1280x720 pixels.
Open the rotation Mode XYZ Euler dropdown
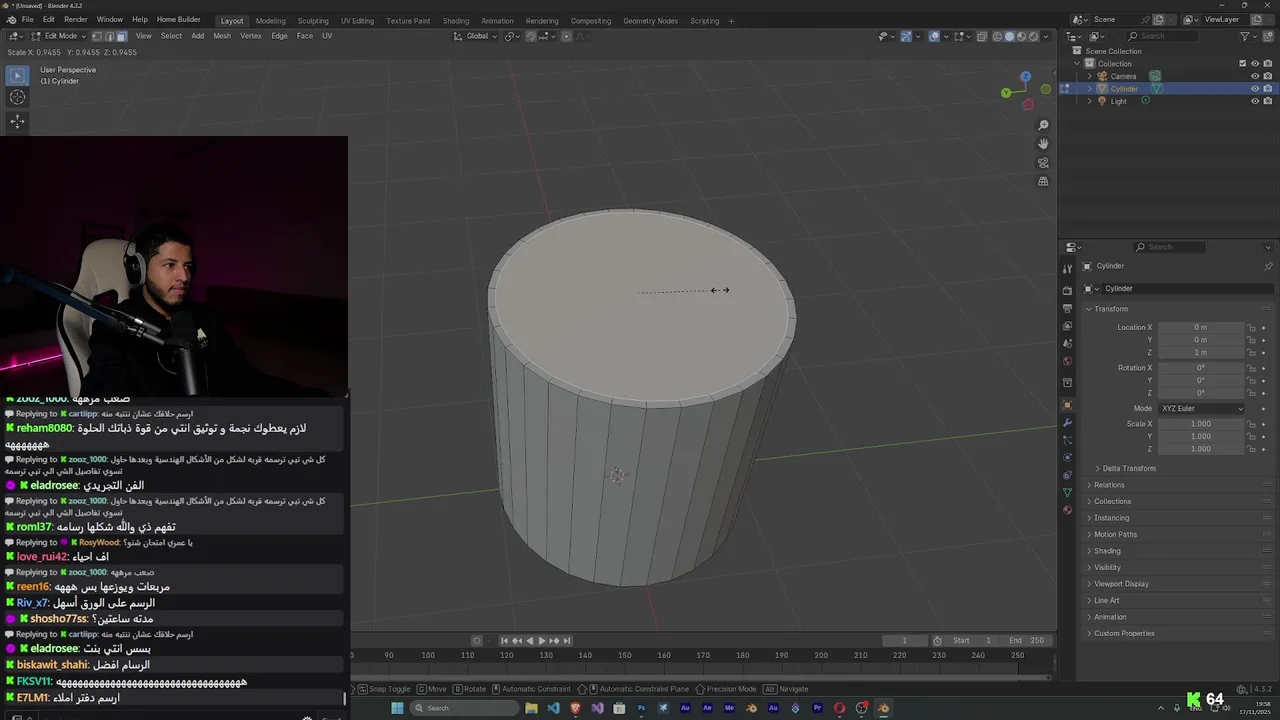pos(1201,408)
